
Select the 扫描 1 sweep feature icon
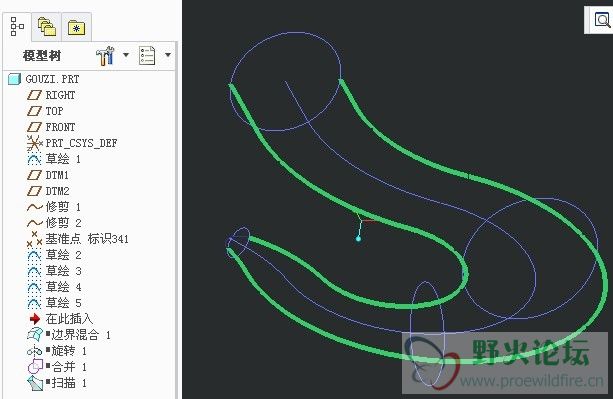34,383
